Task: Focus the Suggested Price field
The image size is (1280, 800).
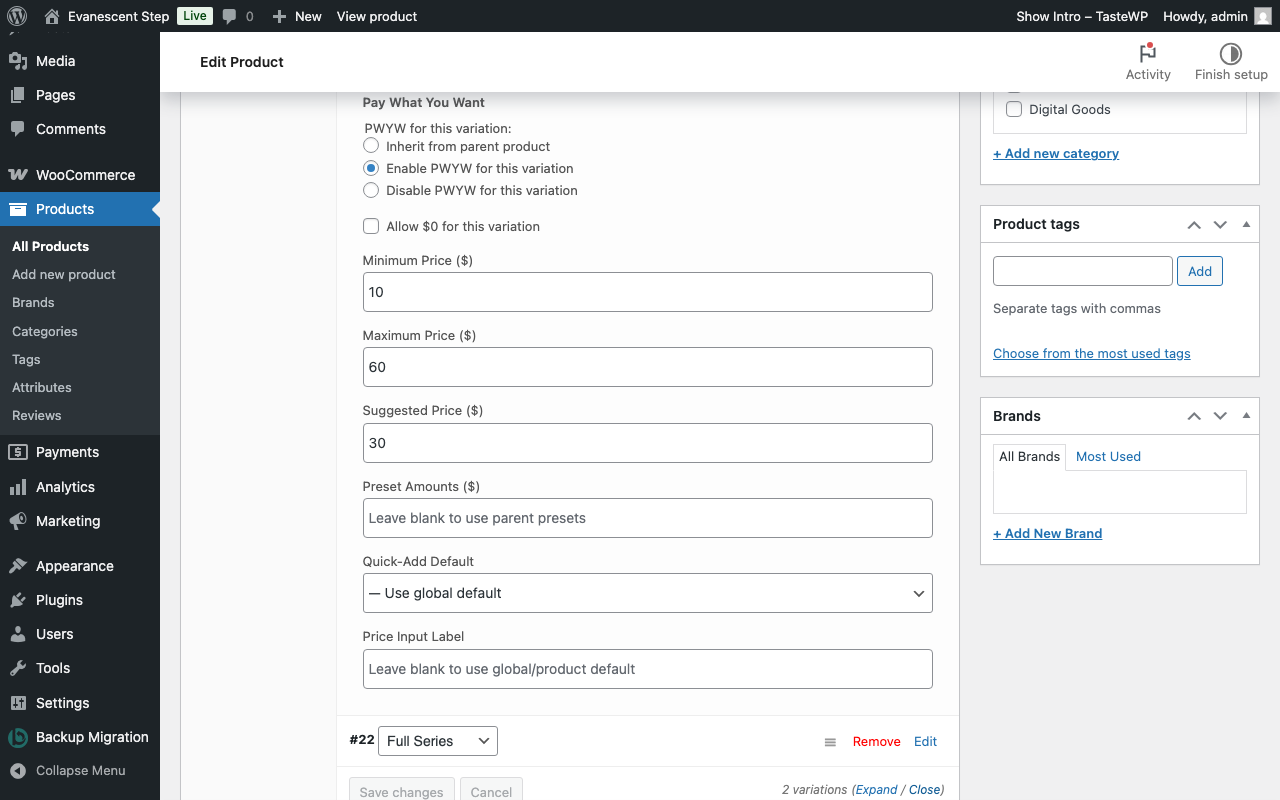Action: 648,443
